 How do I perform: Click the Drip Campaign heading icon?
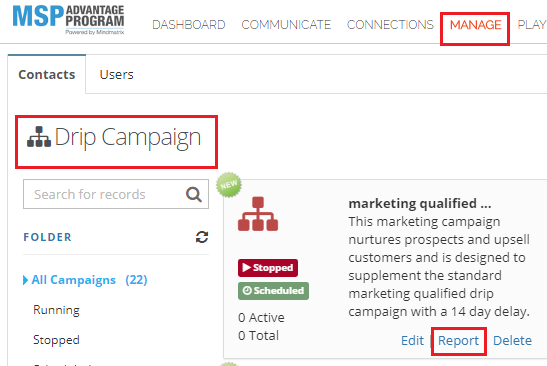coord(39,137)
